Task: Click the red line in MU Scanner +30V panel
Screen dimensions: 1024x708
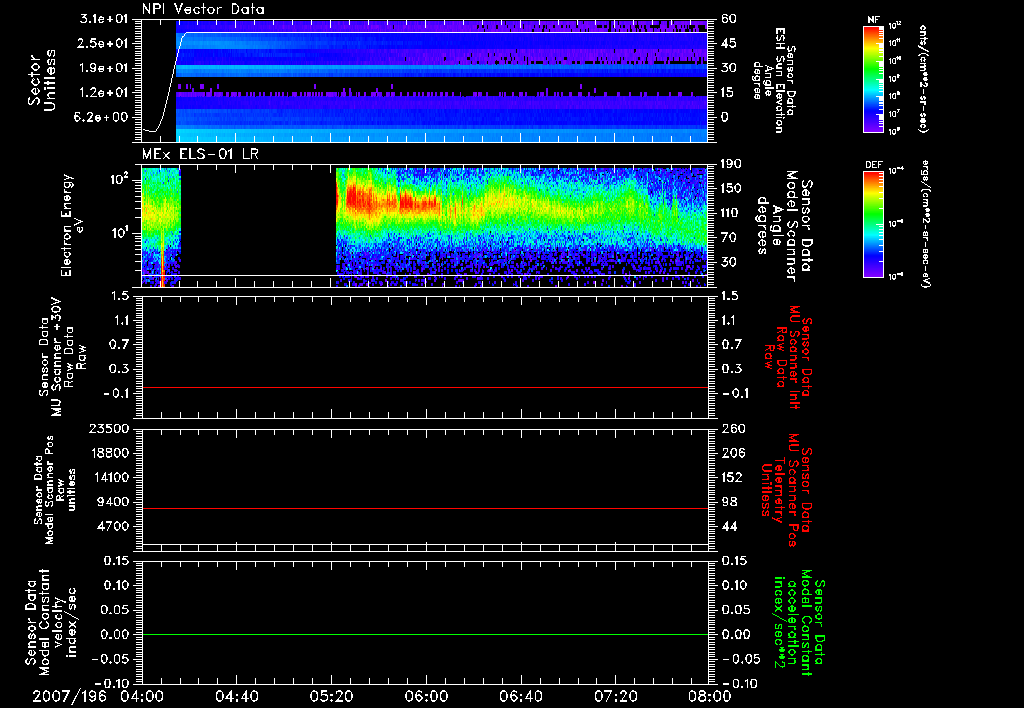Action: coord(425,387)
